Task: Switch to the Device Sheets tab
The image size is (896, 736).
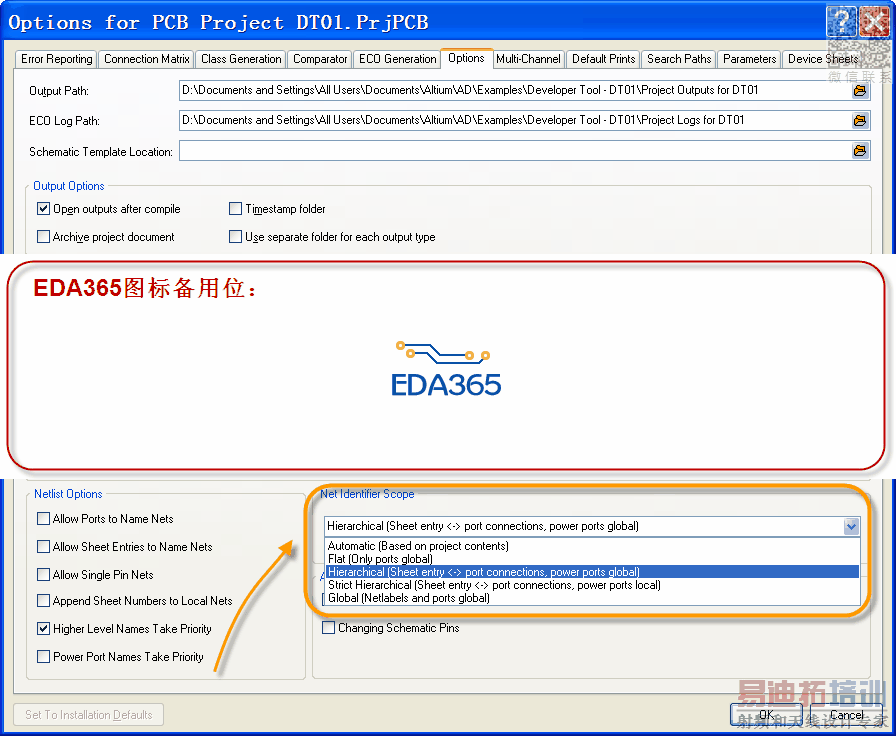Action: pos(823,59)
